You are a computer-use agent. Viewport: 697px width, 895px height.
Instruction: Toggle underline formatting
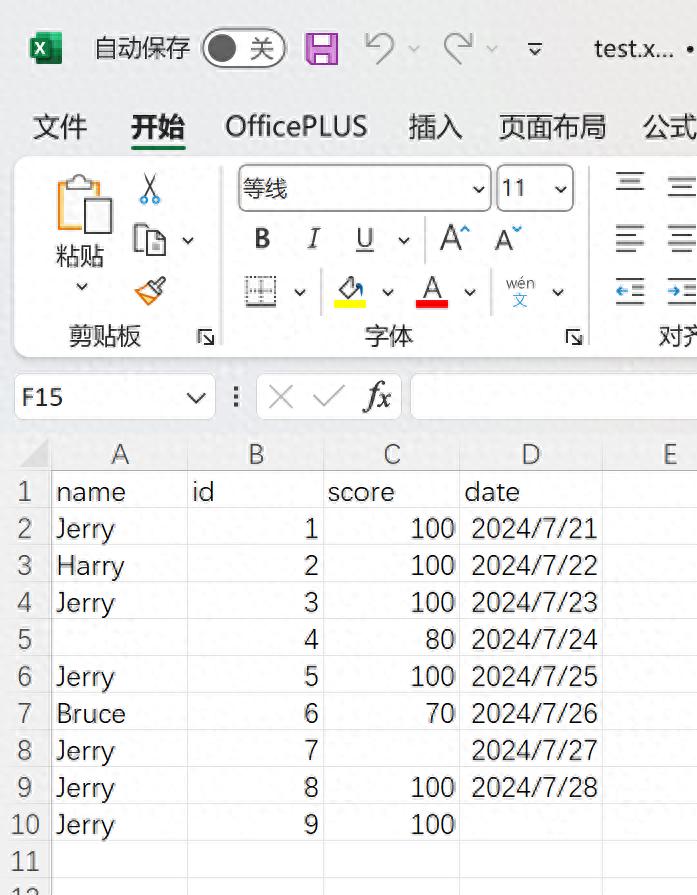tap(365, 240)
